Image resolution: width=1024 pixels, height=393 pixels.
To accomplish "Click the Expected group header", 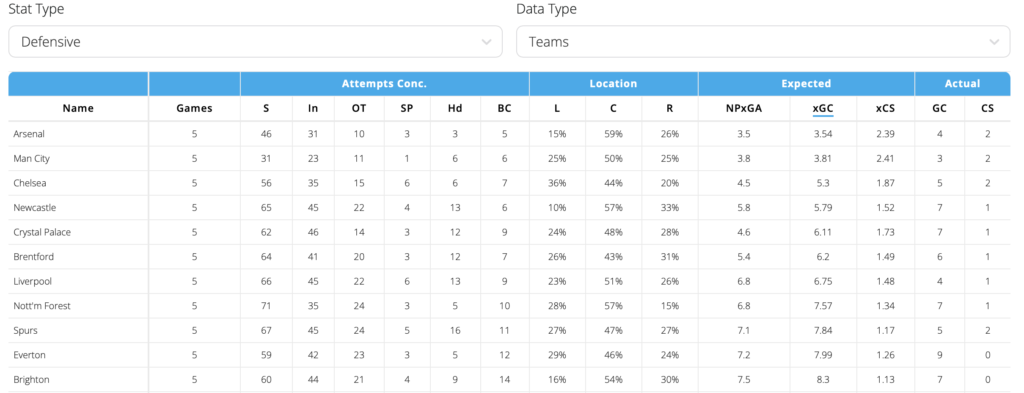I will [806, 84].
